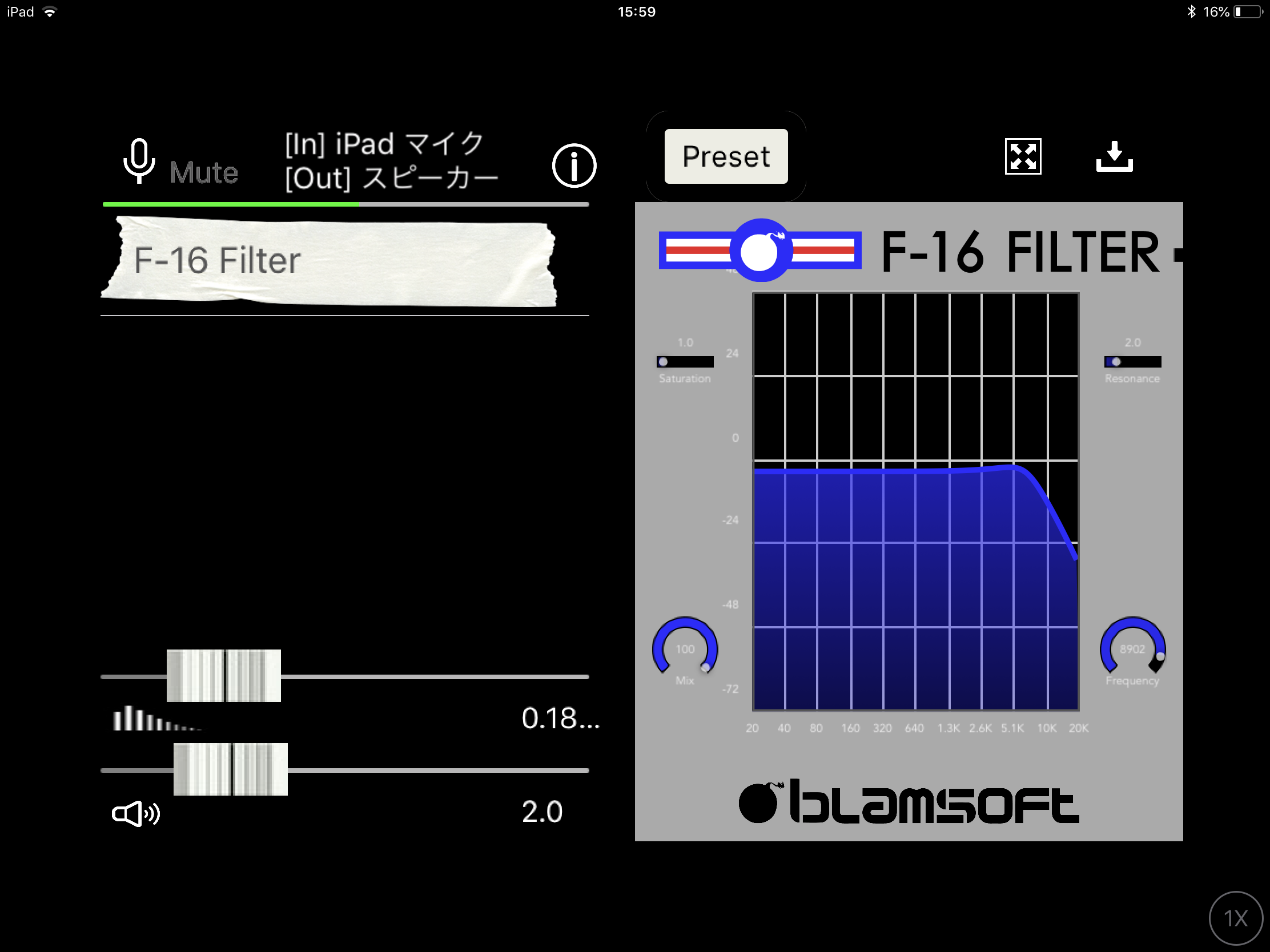
Task: Click the Resonance slider
Action: pos(1132,361)
